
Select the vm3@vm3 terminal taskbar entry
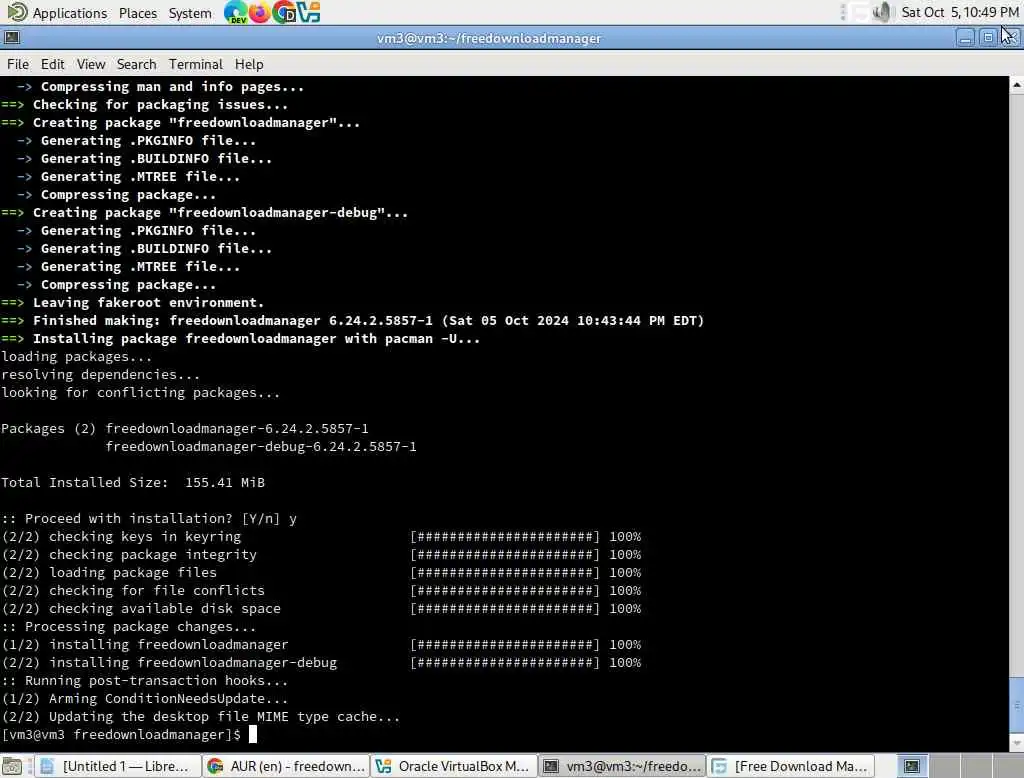[x=623, y=766]
